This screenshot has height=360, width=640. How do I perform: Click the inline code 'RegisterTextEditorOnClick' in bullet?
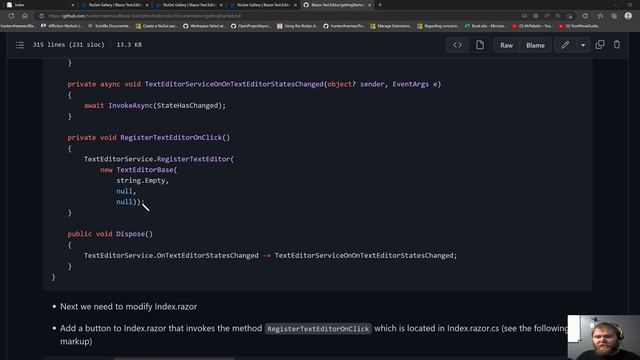click(318, 329)
